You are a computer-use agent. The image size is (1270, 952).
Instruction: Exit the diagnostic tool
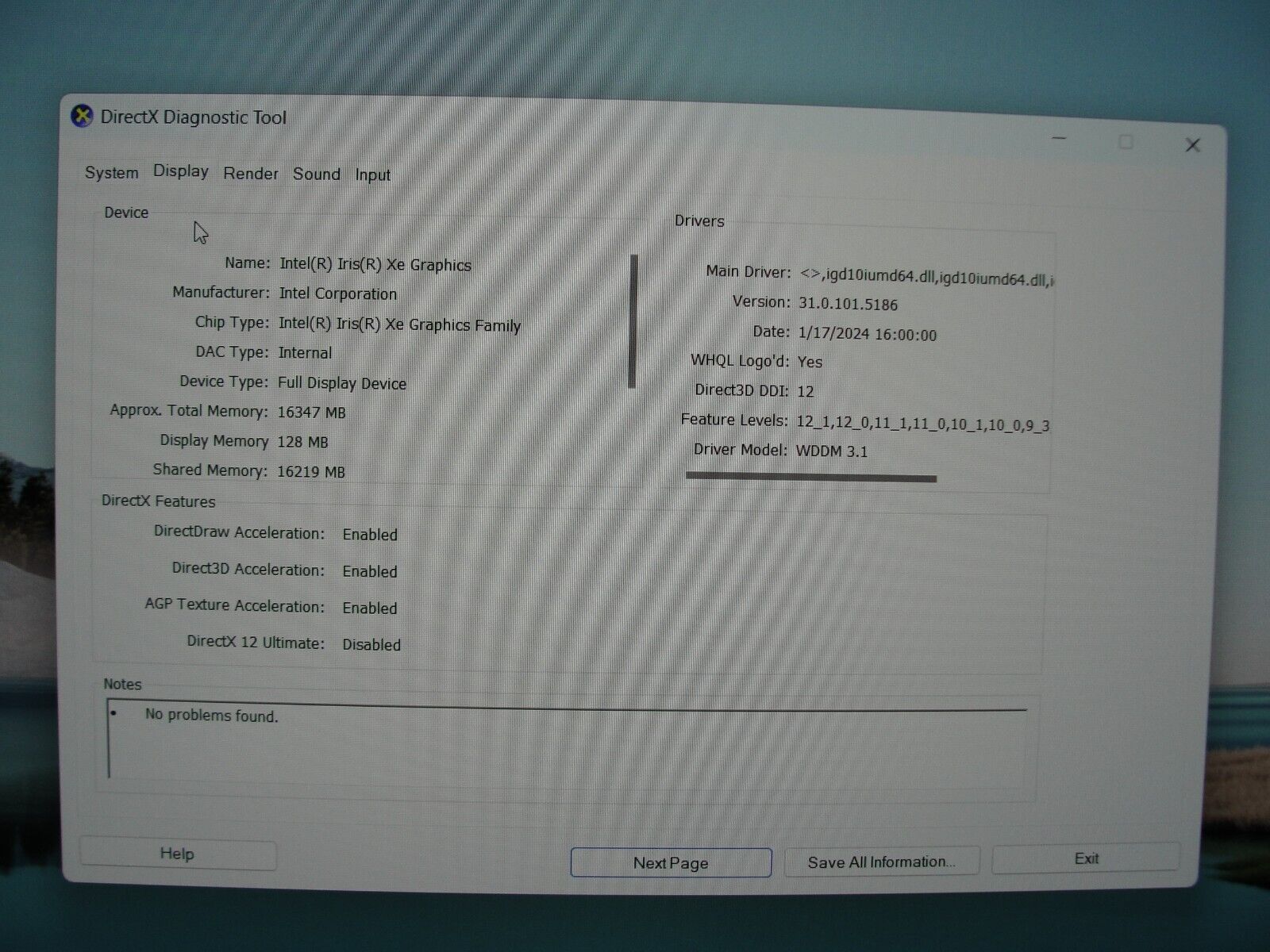click(x=1086, y=858)
